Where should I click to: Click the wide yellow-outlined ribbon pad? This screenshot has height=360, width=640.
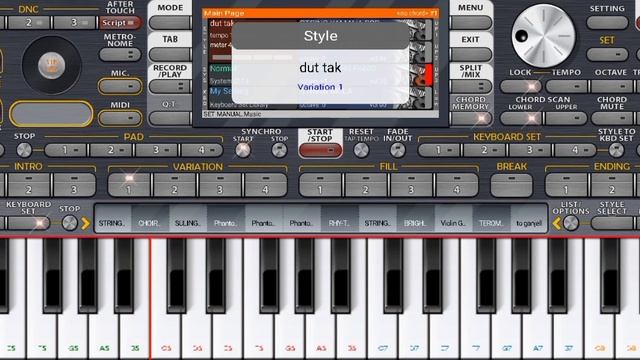click(x=51, y=113)
